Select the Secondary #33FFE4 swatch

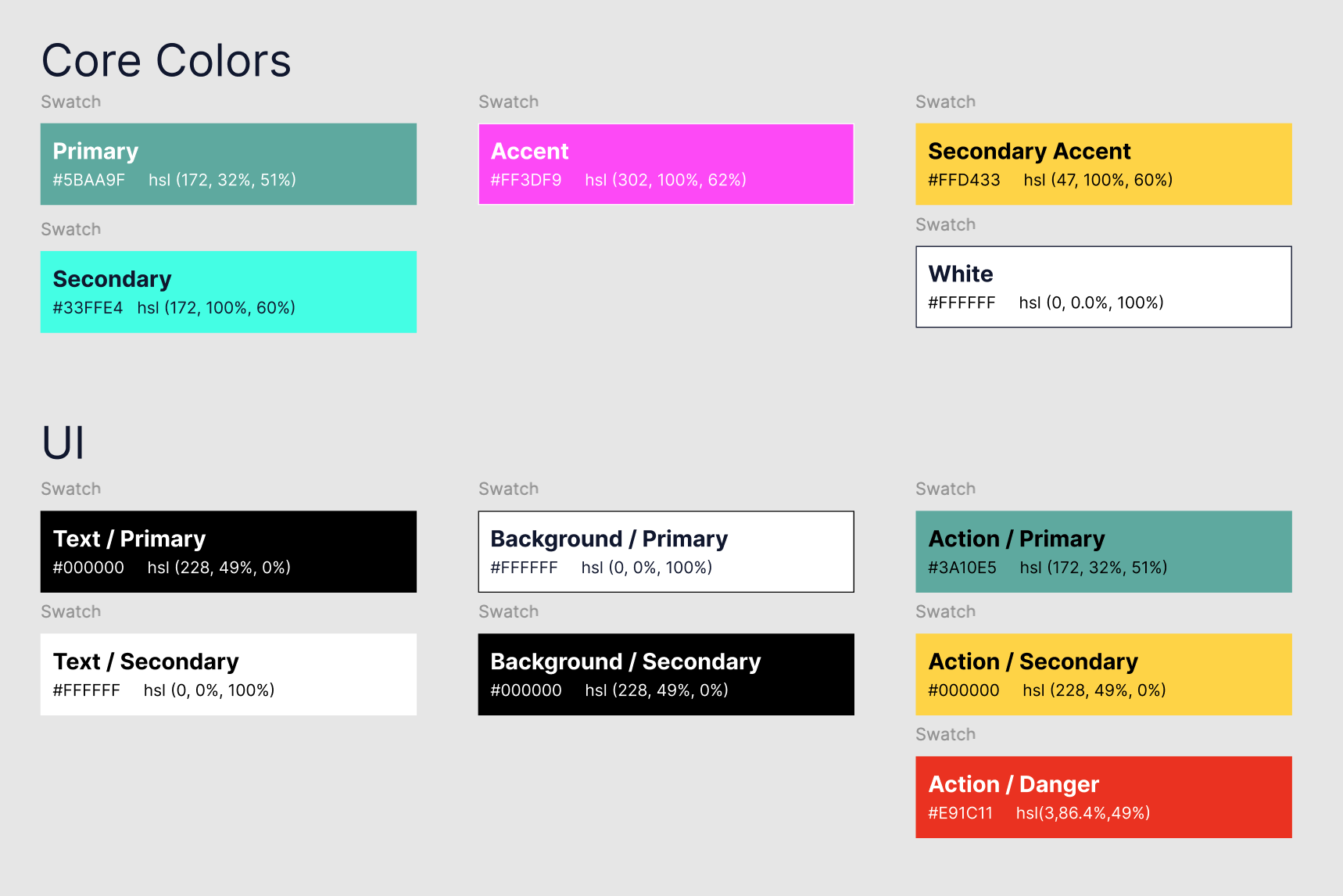[227, 292]
